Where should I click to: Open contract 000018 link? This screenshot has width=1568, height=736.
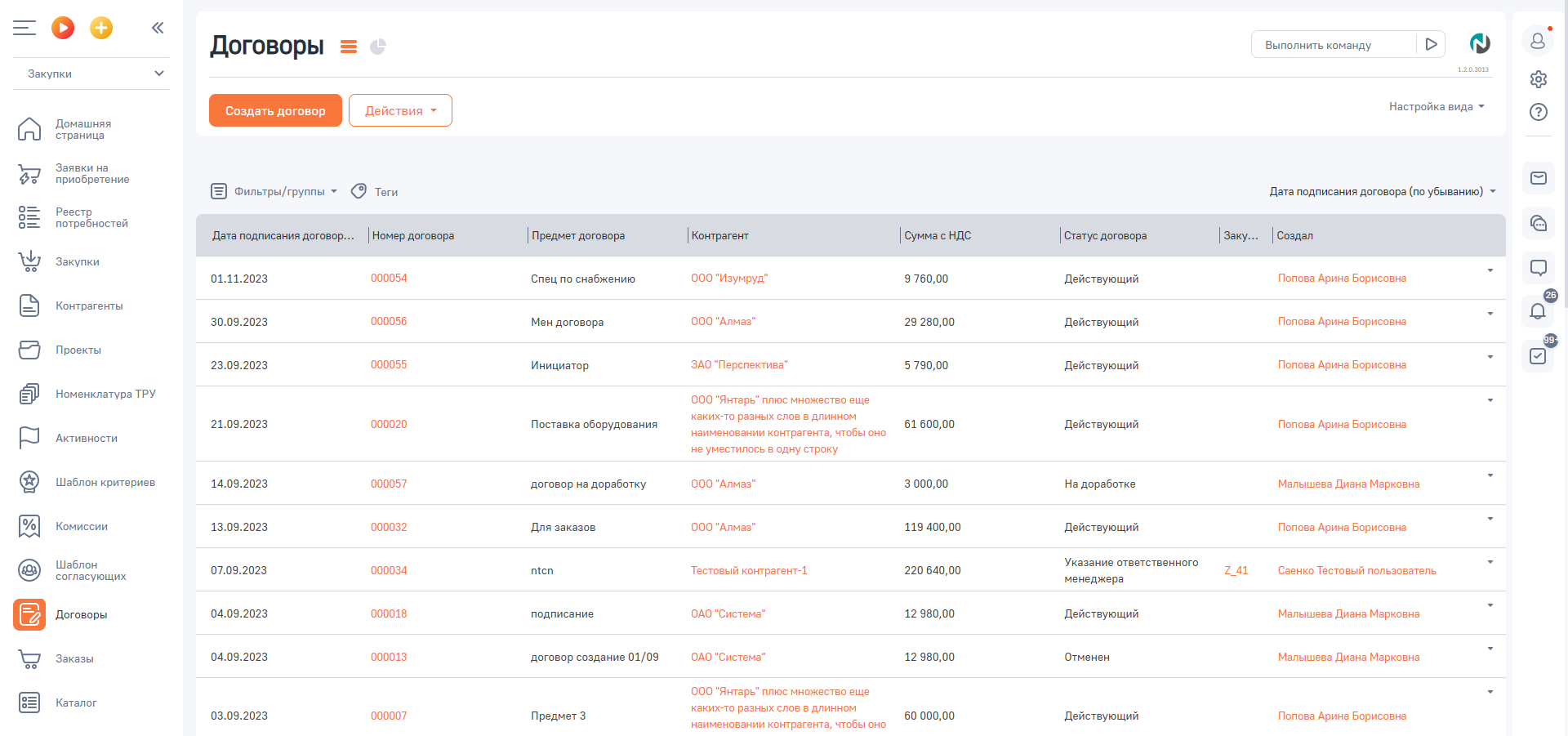(x=389, y=613)
